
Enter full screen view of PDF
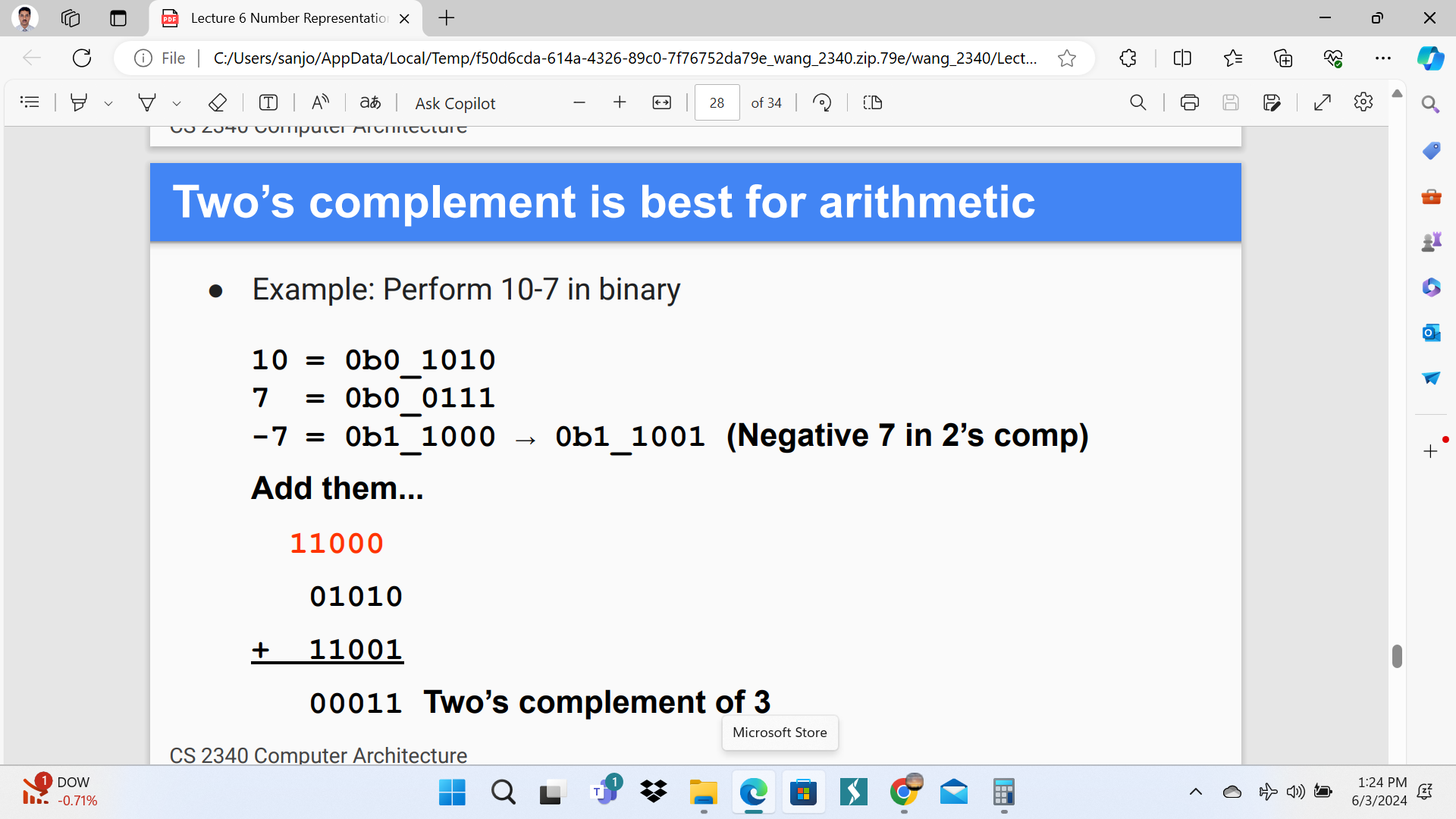(x=1323, y=102)
